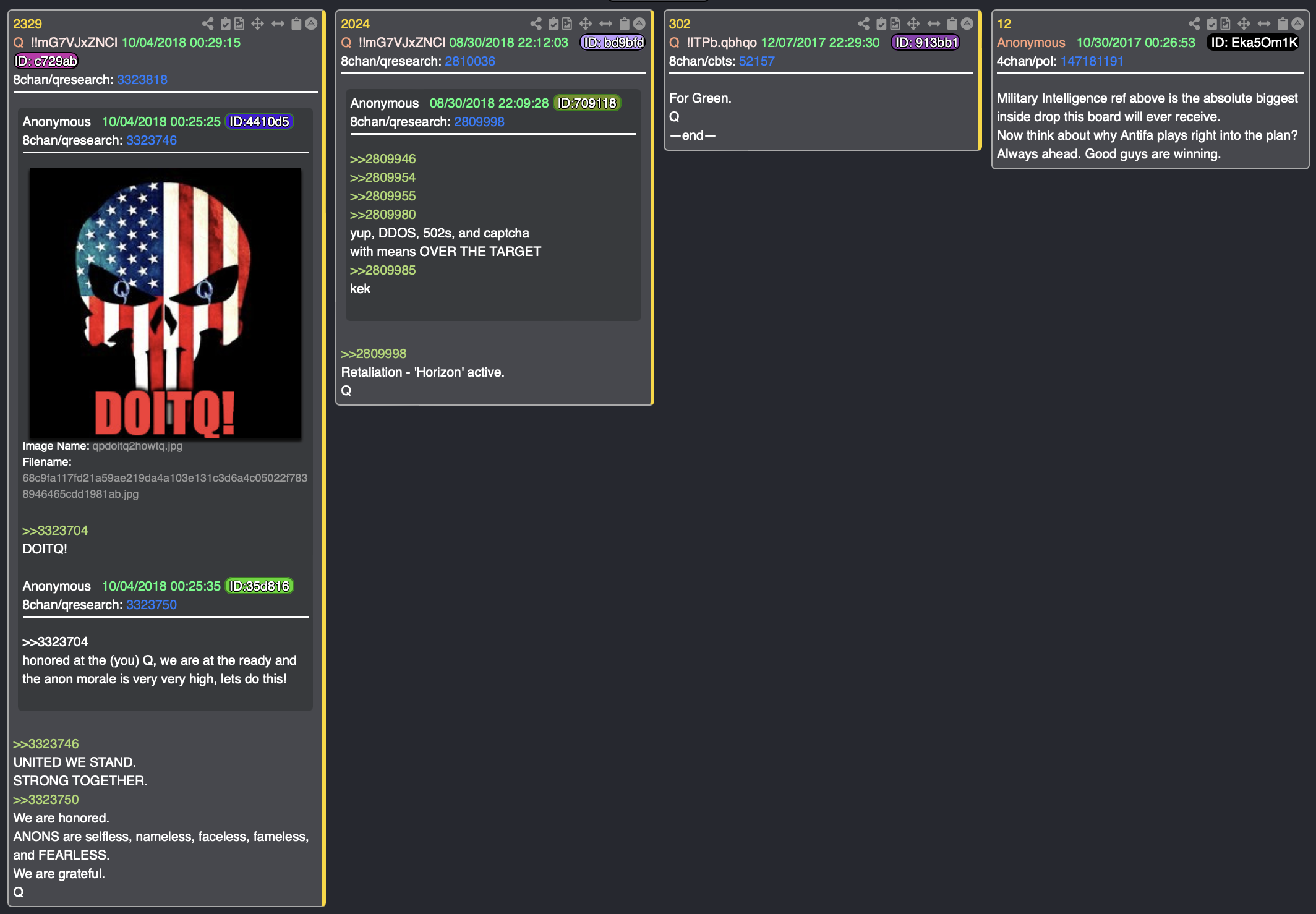Follow reference >>2809955
The image size is (1316, 914).
coord(383,196)
